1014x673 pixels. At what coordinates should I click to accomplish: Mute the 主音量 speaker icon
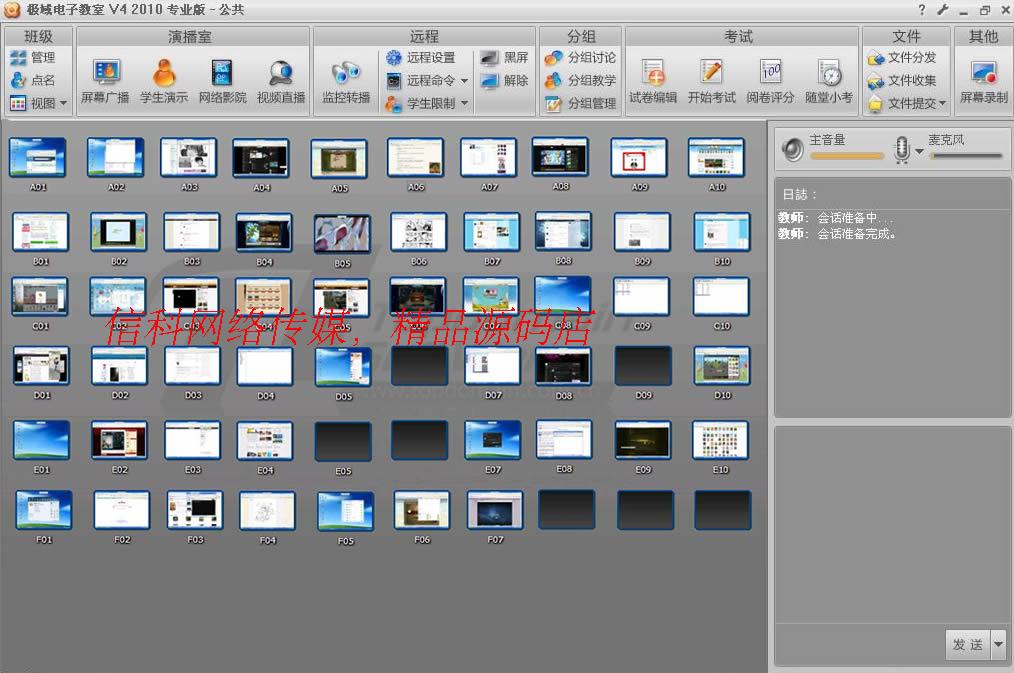pos(793,150)
